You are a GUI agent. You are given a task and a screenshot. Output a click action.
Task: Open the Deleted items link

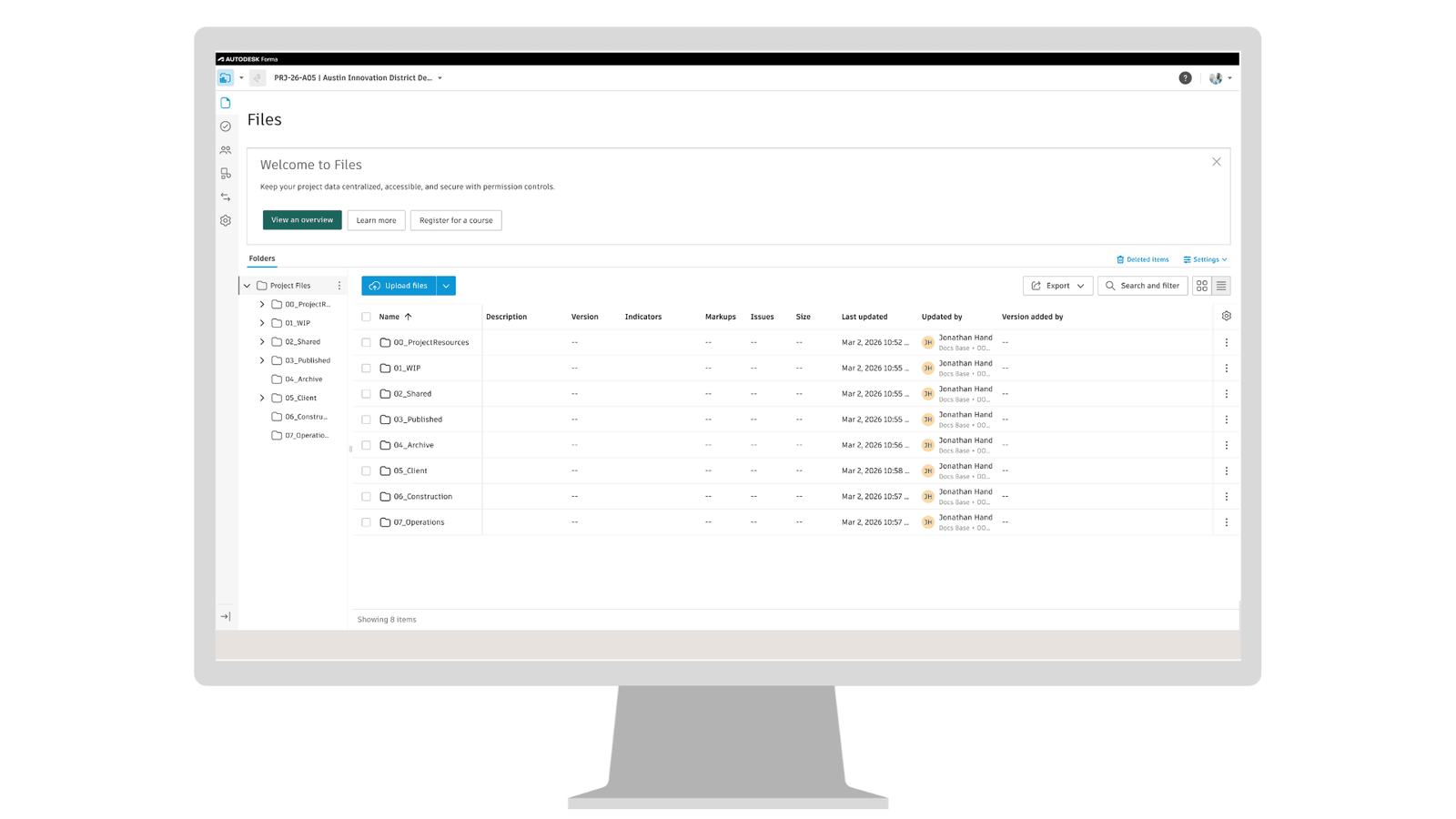(x=1142, y=259)
